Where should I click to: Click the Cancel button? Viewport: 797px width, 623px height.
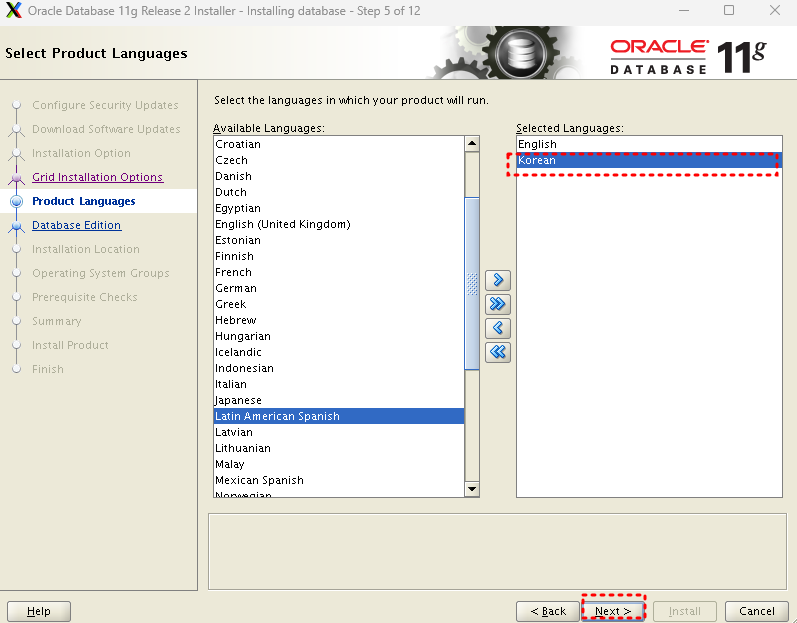tap(756, 611)
